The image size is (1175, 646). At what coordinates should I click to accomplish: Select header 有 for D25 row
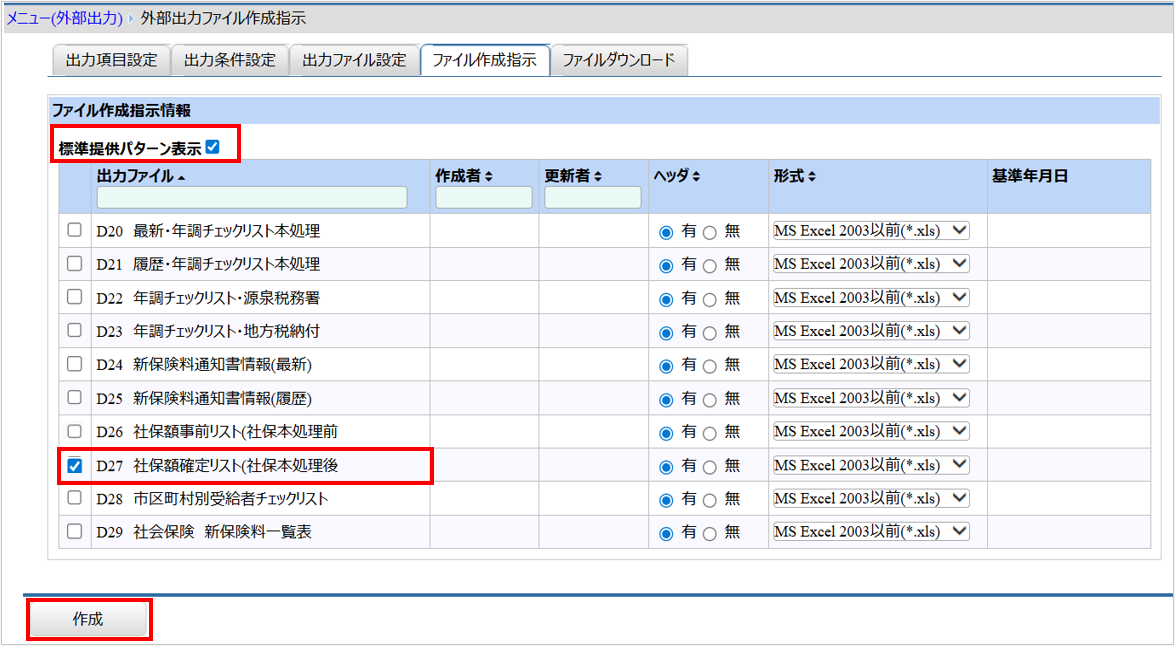(665, 400)
